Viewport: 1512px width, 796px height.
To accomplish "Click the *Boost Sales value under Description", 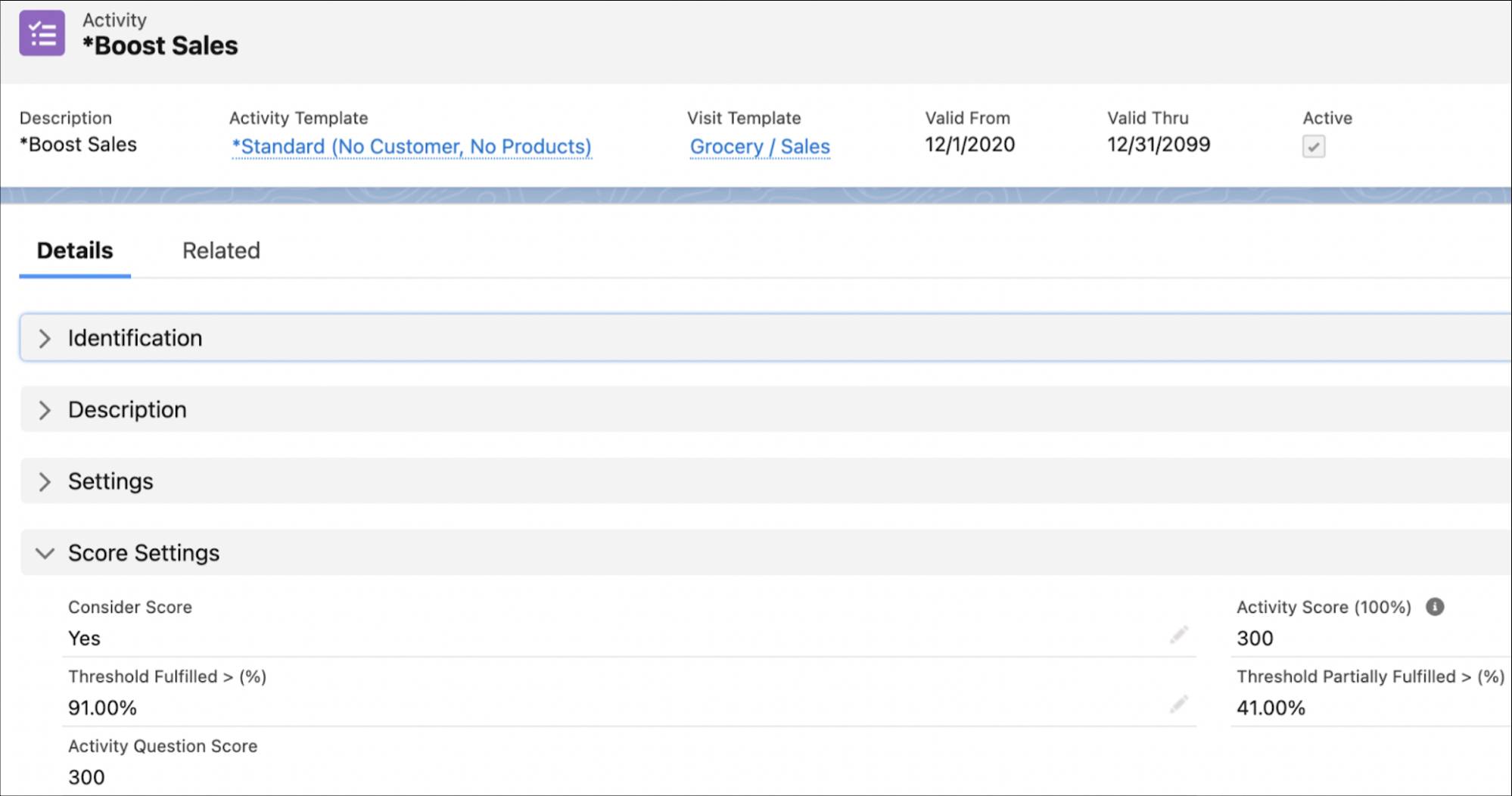I will [78, 145].
